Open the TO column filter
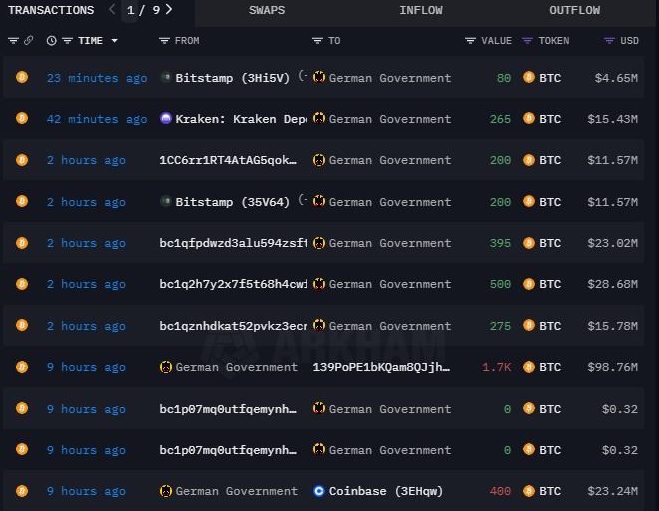659x511 pixels. [317, 41]
